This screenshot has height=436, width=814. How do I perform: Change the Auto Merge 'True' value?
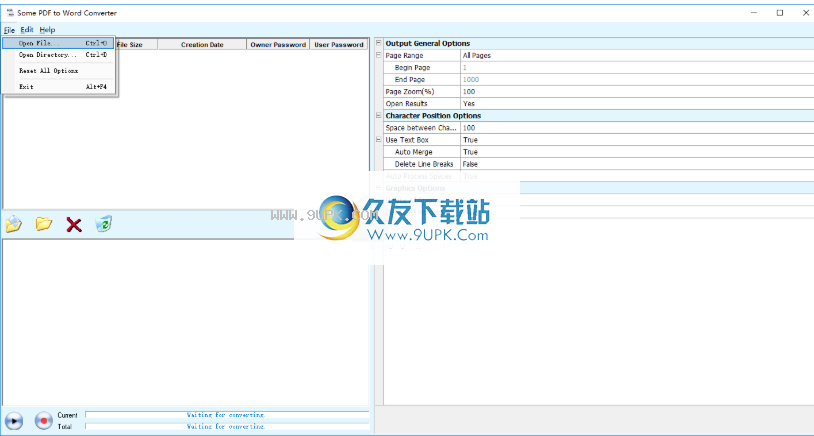637,152
